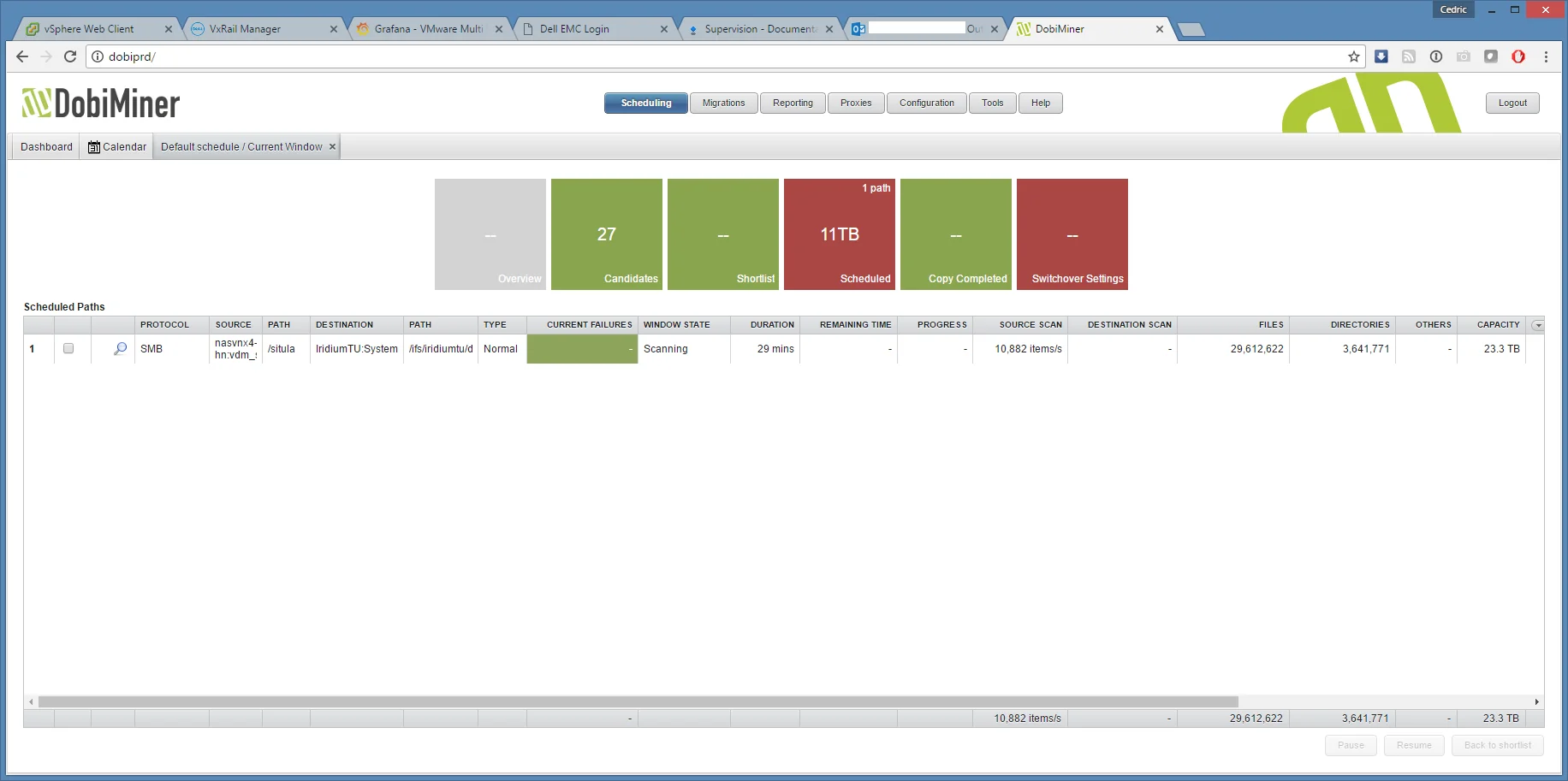Click the Logout button
This screenshot has width=1568, height=781.
[x=1512, y=103]
